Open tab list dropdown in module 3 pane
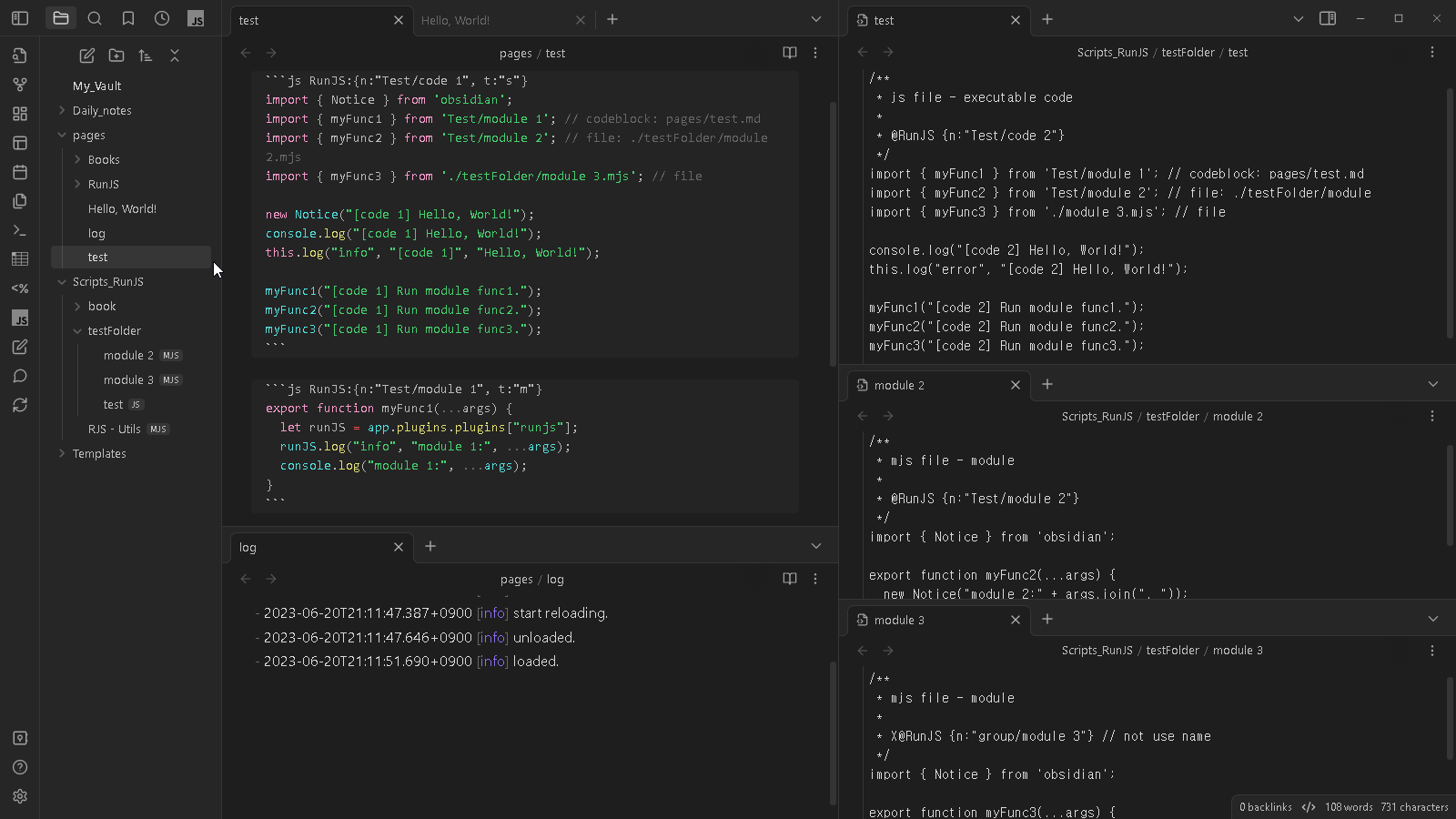1456x819 pixels. pyautogui.click(x=1433, y=619)
